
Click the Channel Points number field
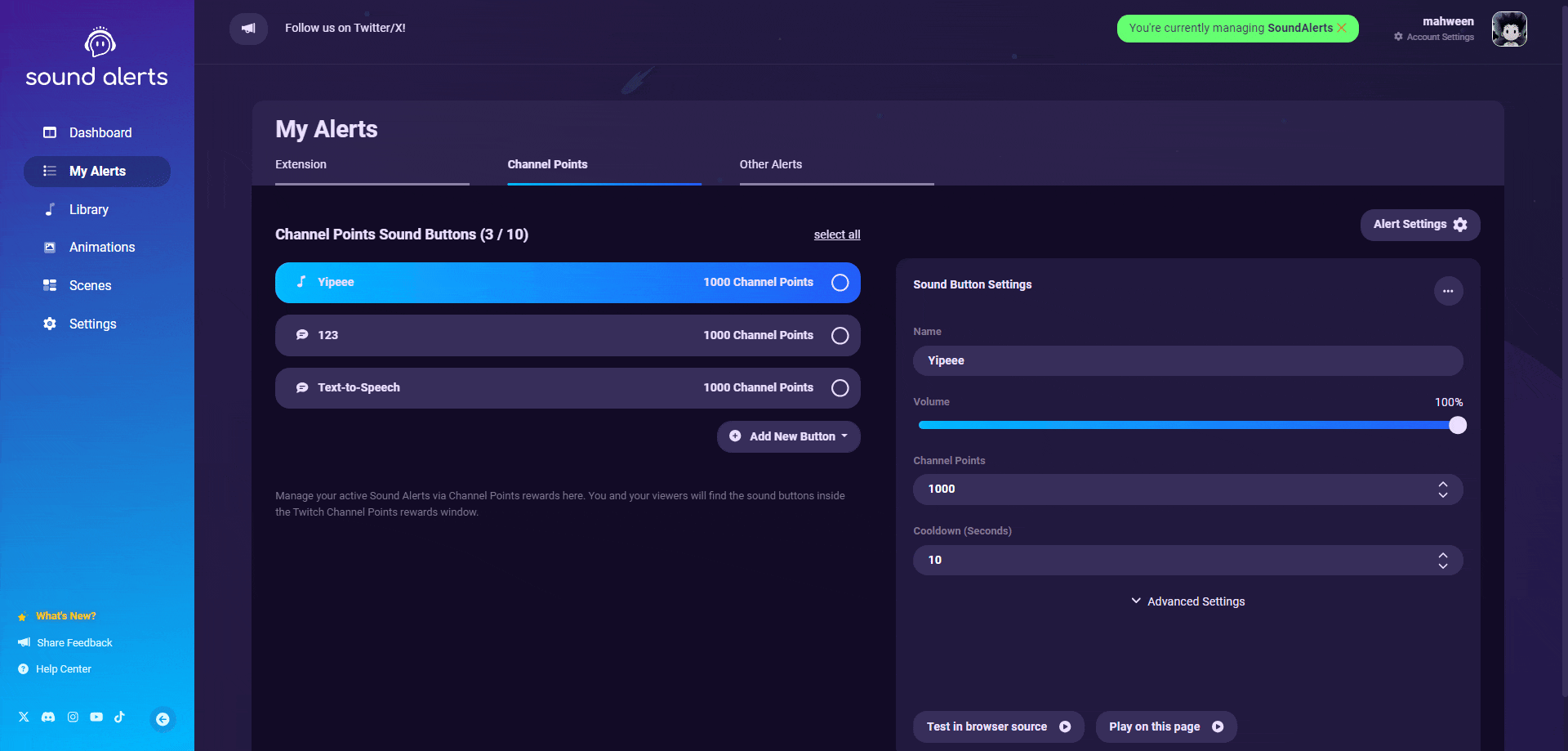(1188, 489)
